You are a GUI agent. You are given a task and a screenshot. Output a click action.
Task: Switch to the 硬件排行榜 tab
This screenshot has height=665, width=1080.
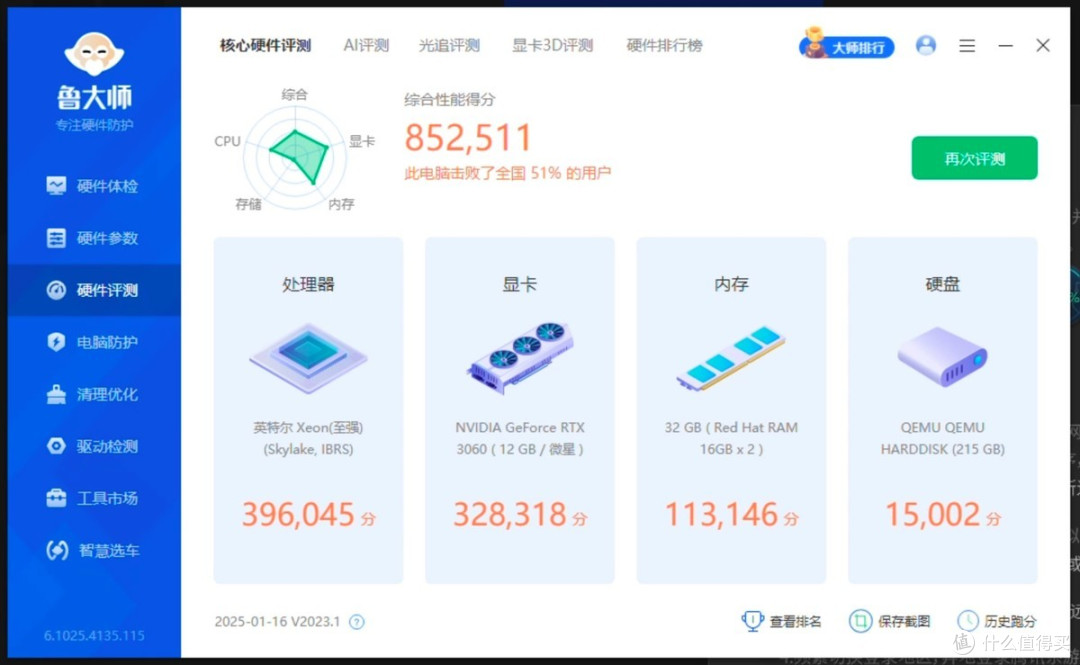click(x=664, y=45)
